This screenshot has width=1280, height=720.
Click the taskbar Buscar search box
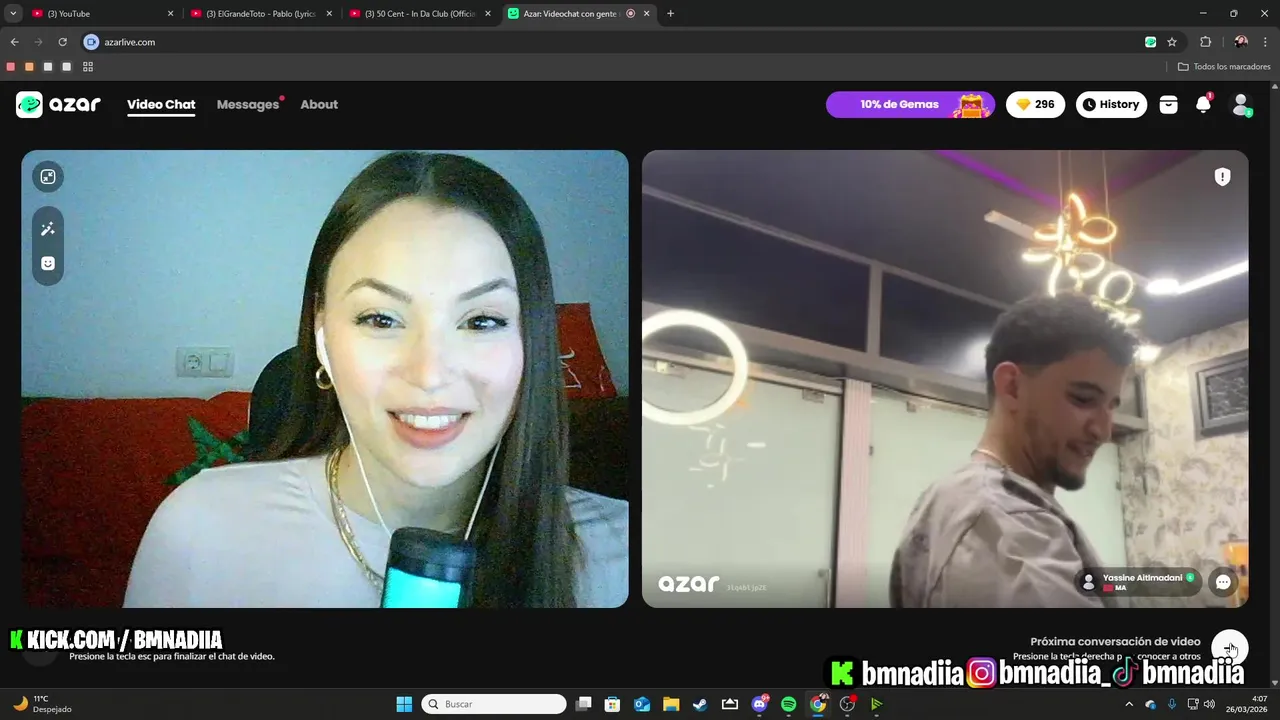coord(494,704)
